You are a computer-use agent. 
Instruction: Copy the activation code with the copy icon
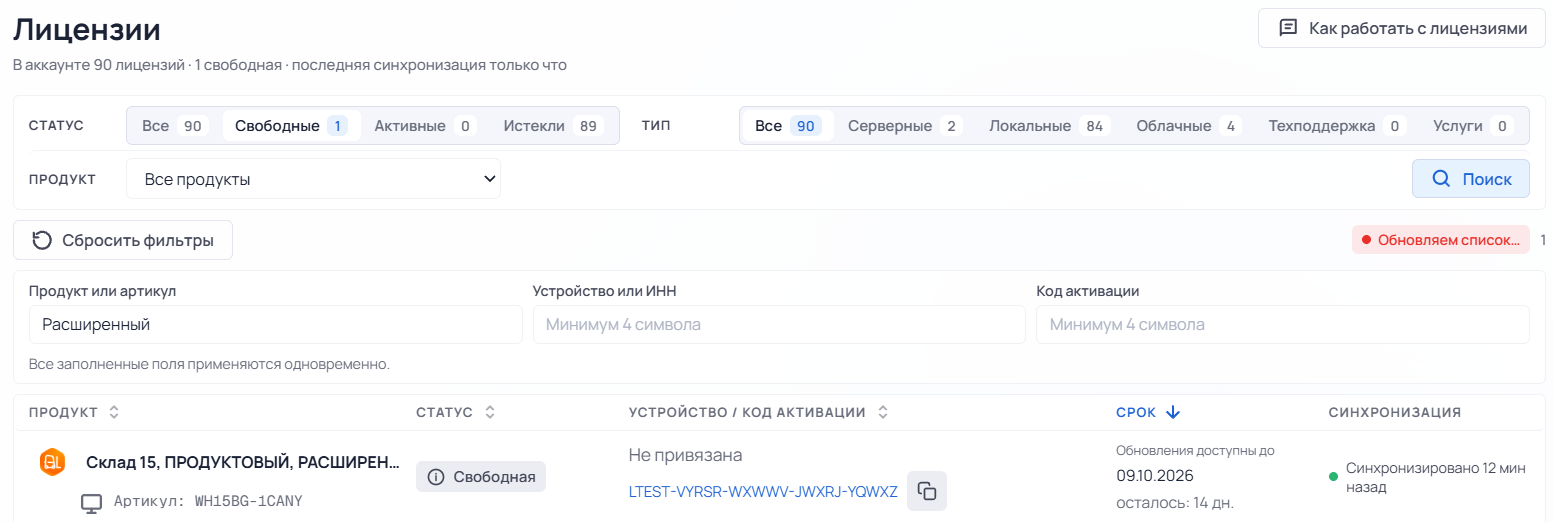coord(927,491)
